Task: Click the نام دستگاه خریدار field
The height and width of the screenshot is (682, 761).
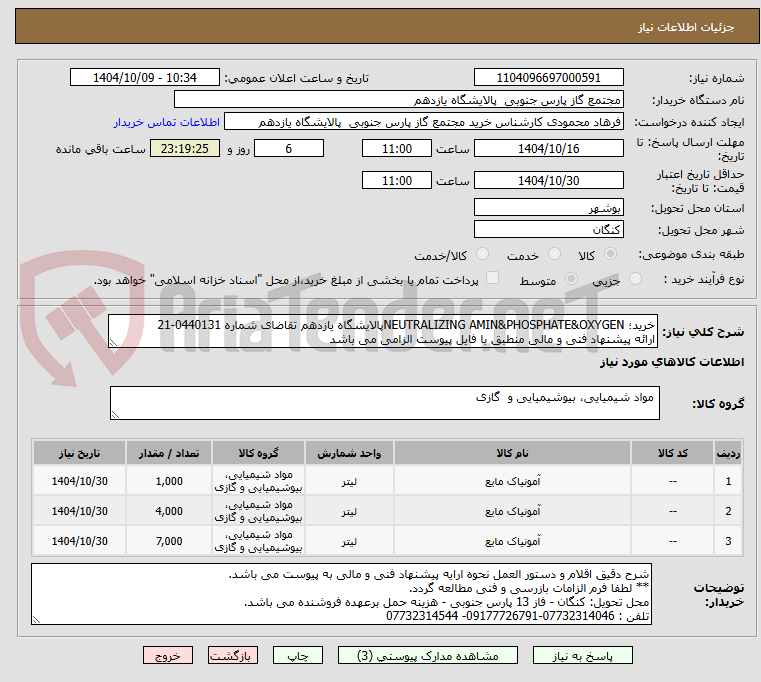Action: pos(398,100)
